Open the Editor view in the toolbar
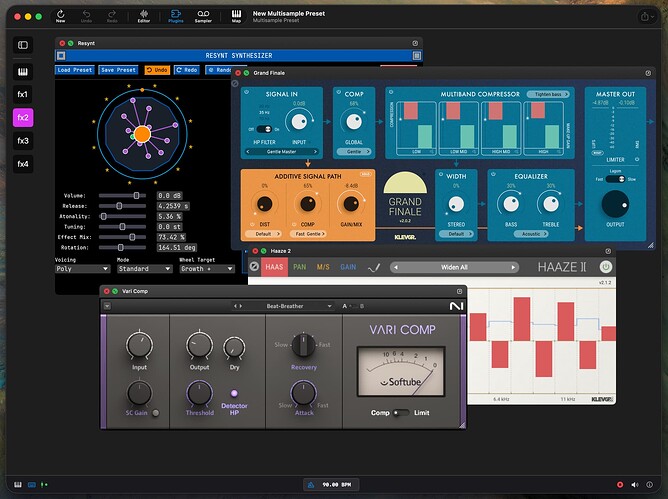 point(144,16)
